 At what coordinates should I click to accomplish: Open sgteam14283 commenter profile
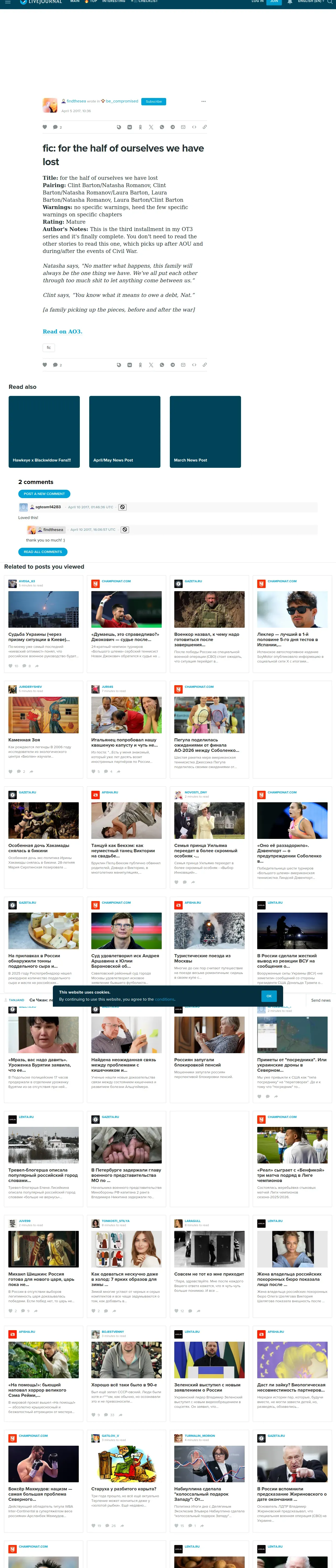point(48,507)
